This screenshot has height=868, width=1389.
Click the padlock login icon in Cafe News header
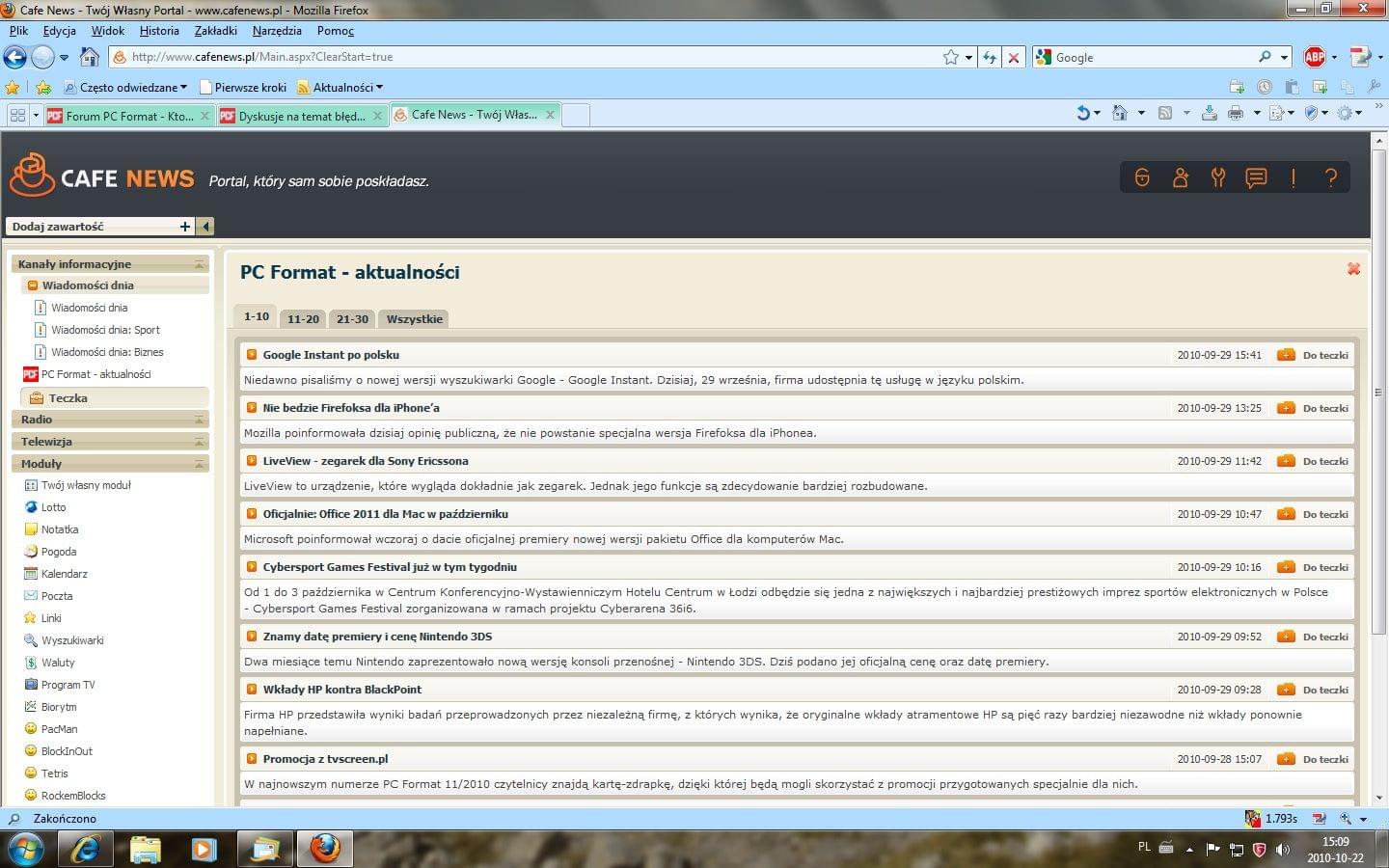[1142, 177]
